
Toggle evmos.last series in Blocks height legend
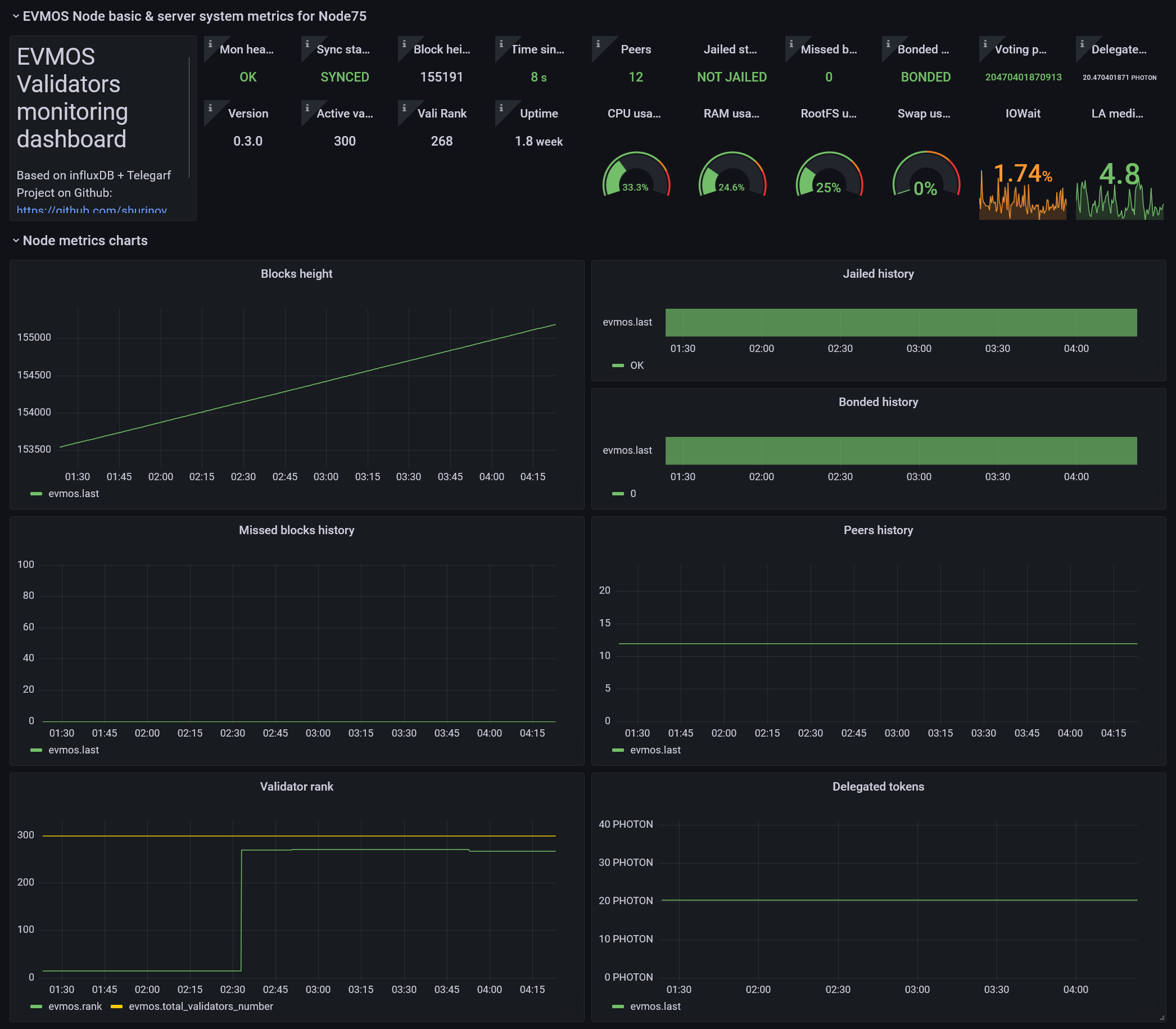74,493
